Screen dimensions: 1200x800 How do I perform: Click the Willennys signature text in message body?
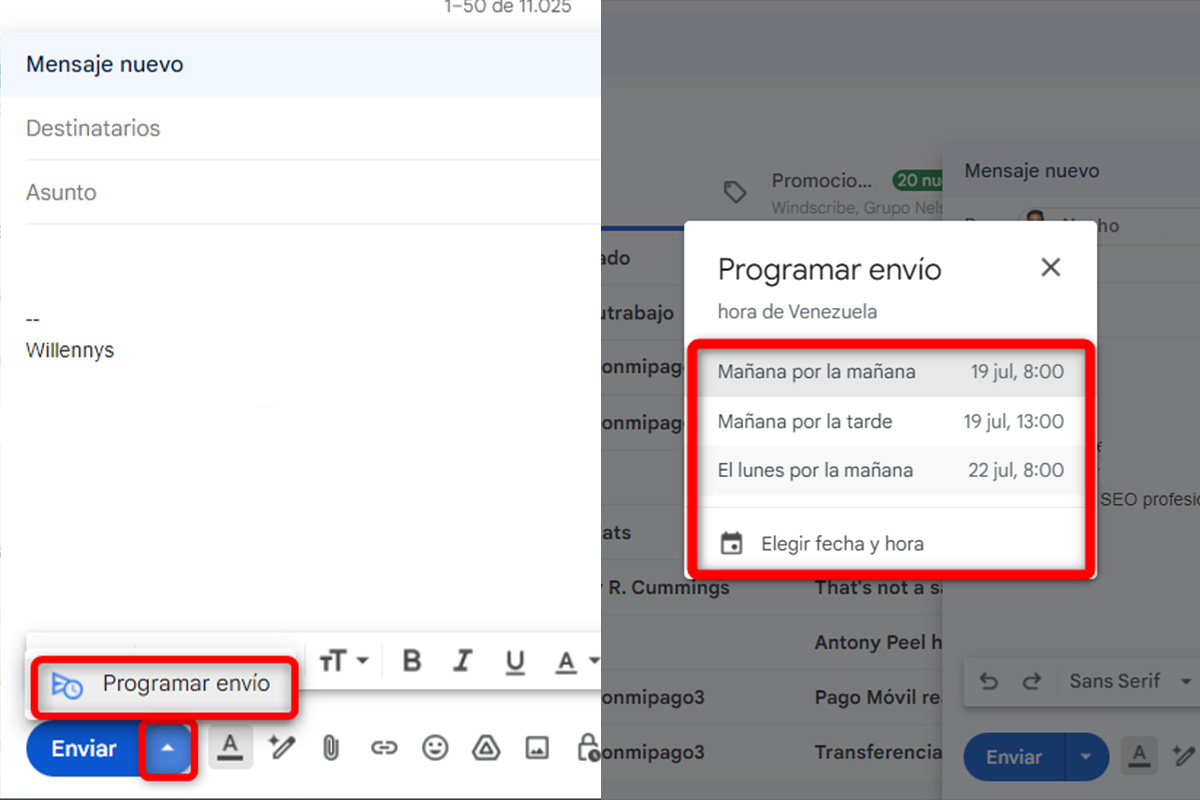tap(70, 351)
